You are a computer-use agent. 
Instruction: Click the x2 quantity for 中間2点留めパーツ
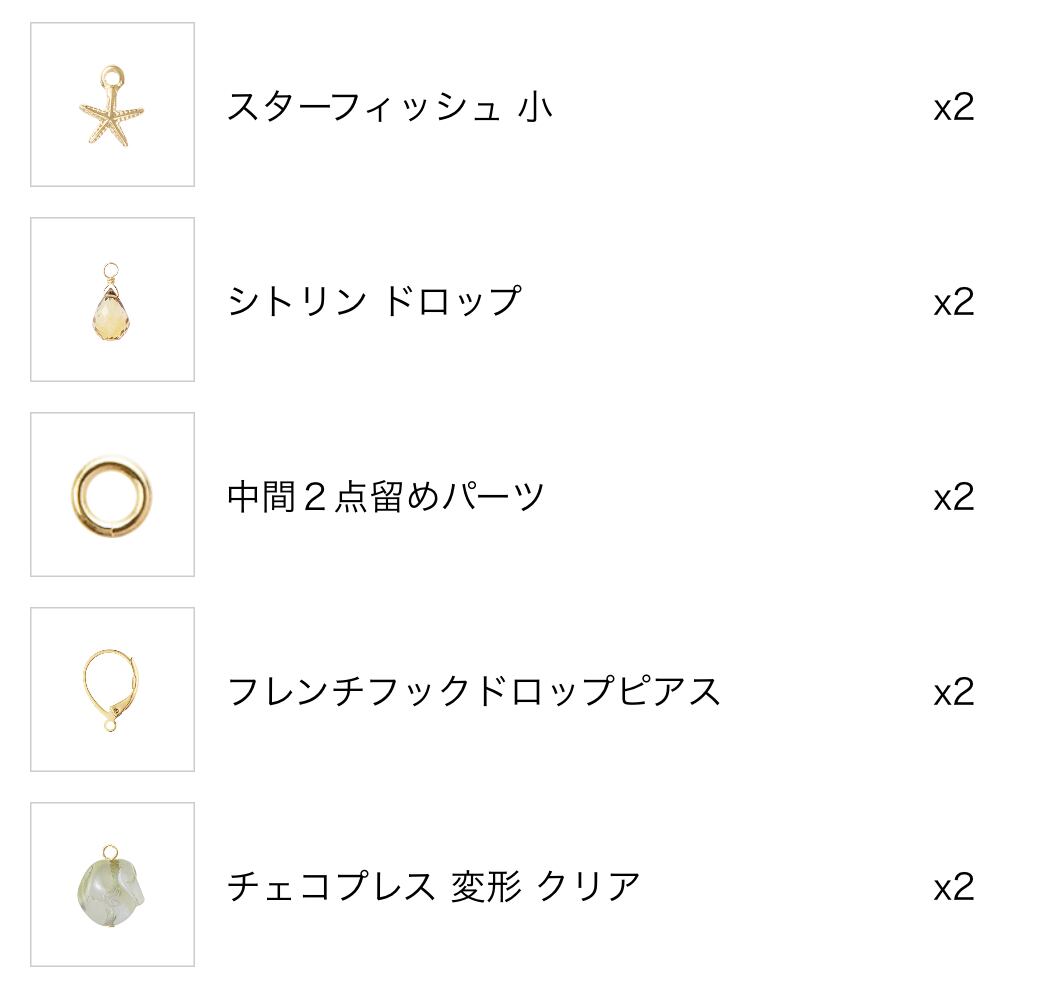point(953,497)
